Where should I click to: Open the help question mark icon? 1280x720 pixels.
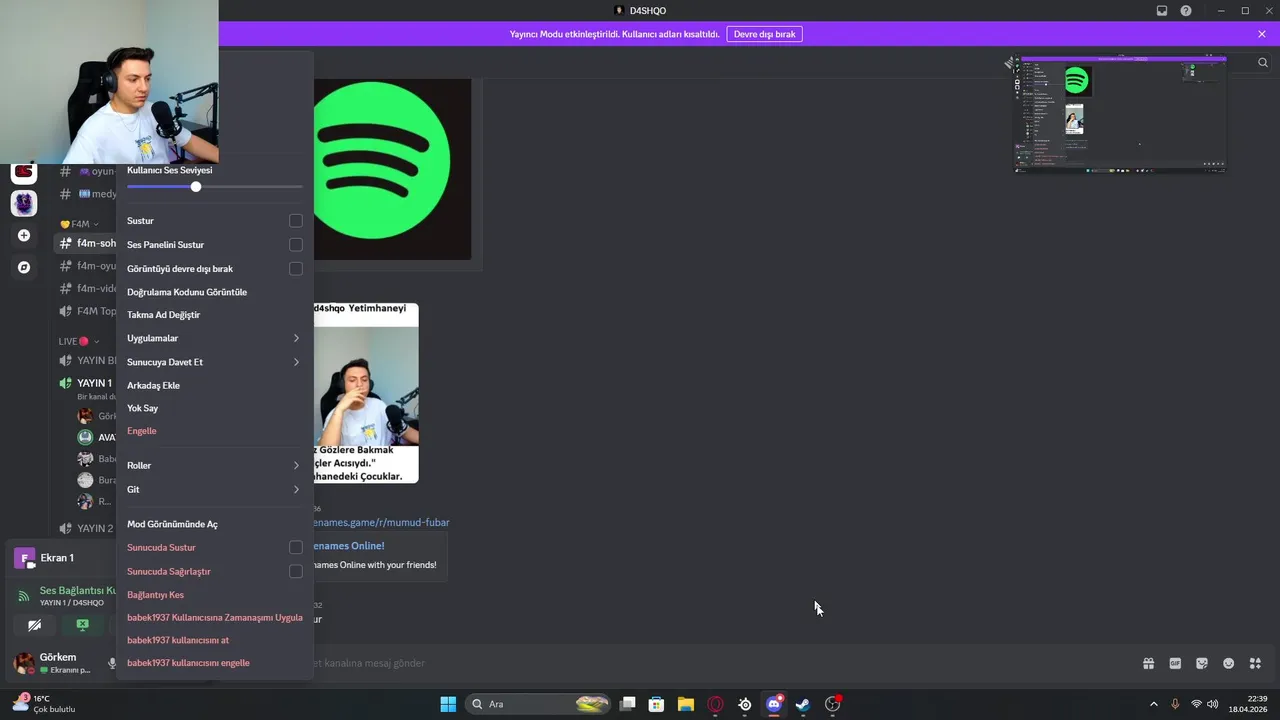[1186, 11]
